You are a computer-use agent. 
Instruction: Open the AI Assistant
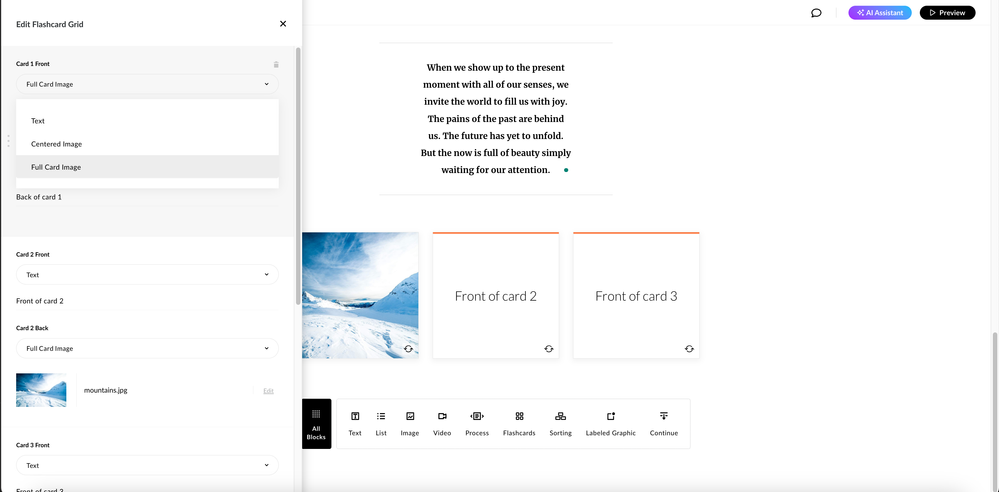880,13
